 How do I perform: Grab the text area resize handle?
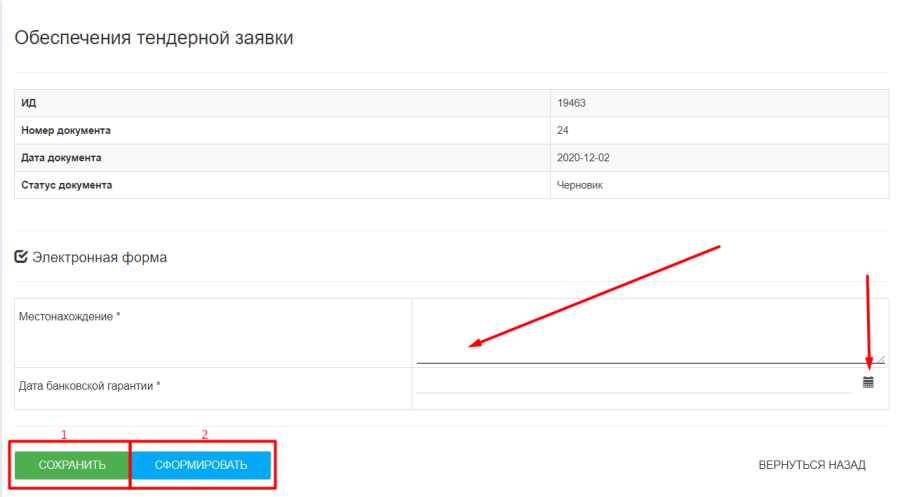[x=880, y=358]
